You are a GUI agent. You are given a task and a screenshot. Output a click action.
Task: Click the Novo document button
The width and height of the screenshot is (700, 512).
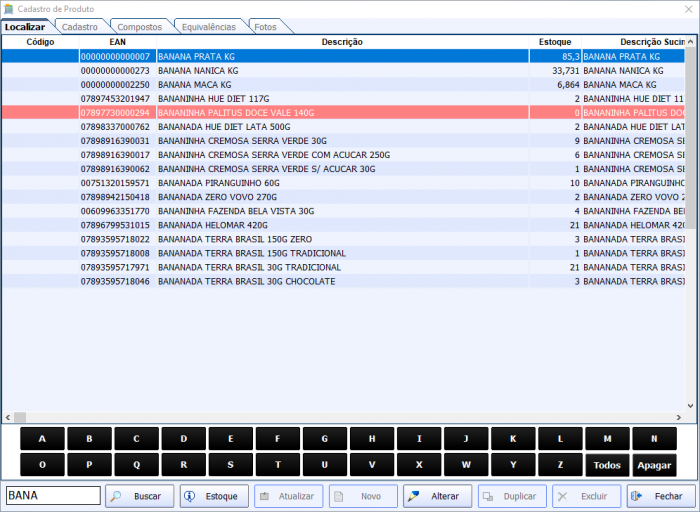click(363, 496)
